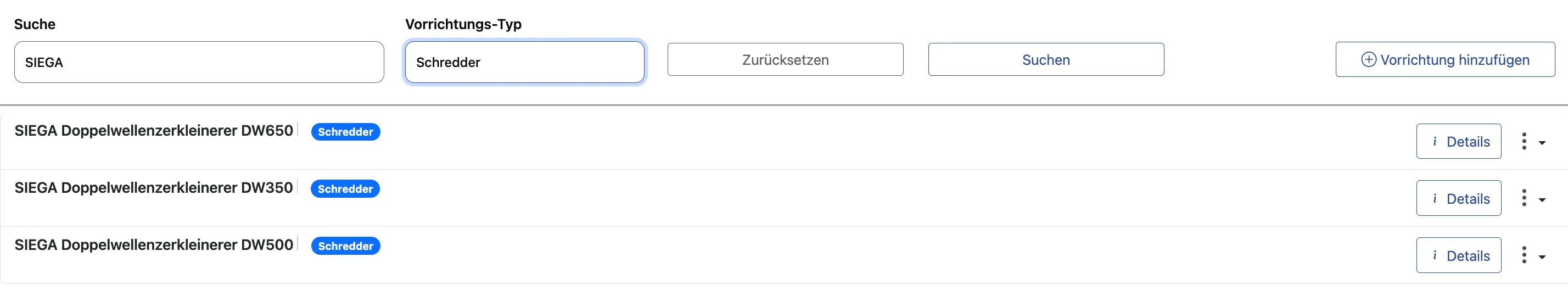Open three-dot menu for DW350 row
This screenshot has width=1568, height=301.
pos(1524,198)
